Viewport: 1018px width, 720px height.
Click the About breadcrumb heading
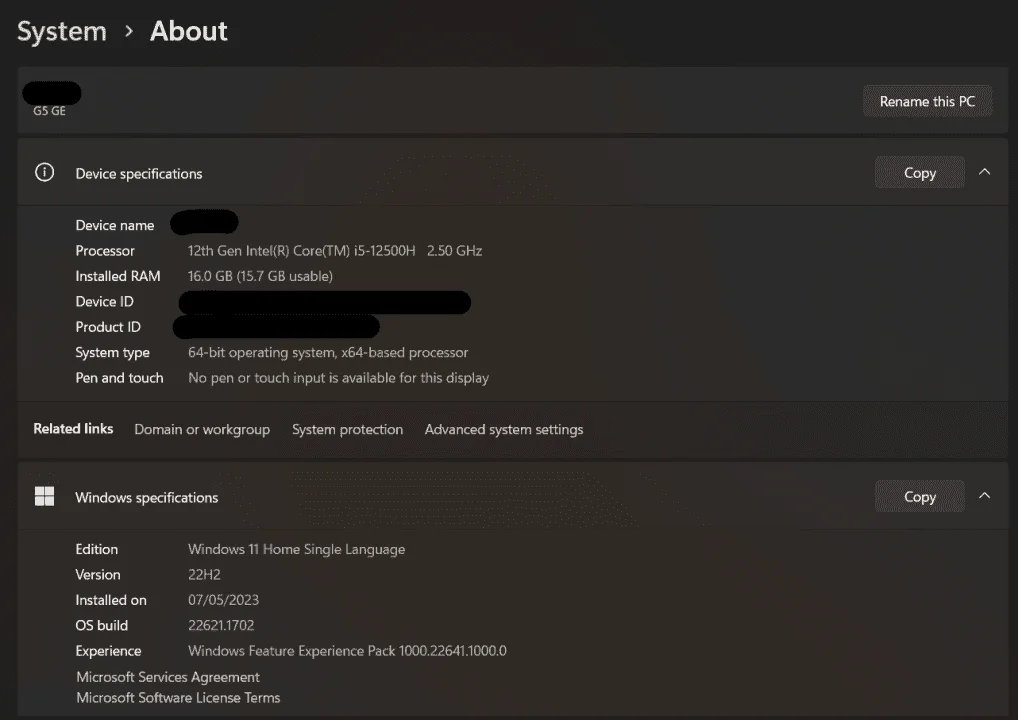188,31
